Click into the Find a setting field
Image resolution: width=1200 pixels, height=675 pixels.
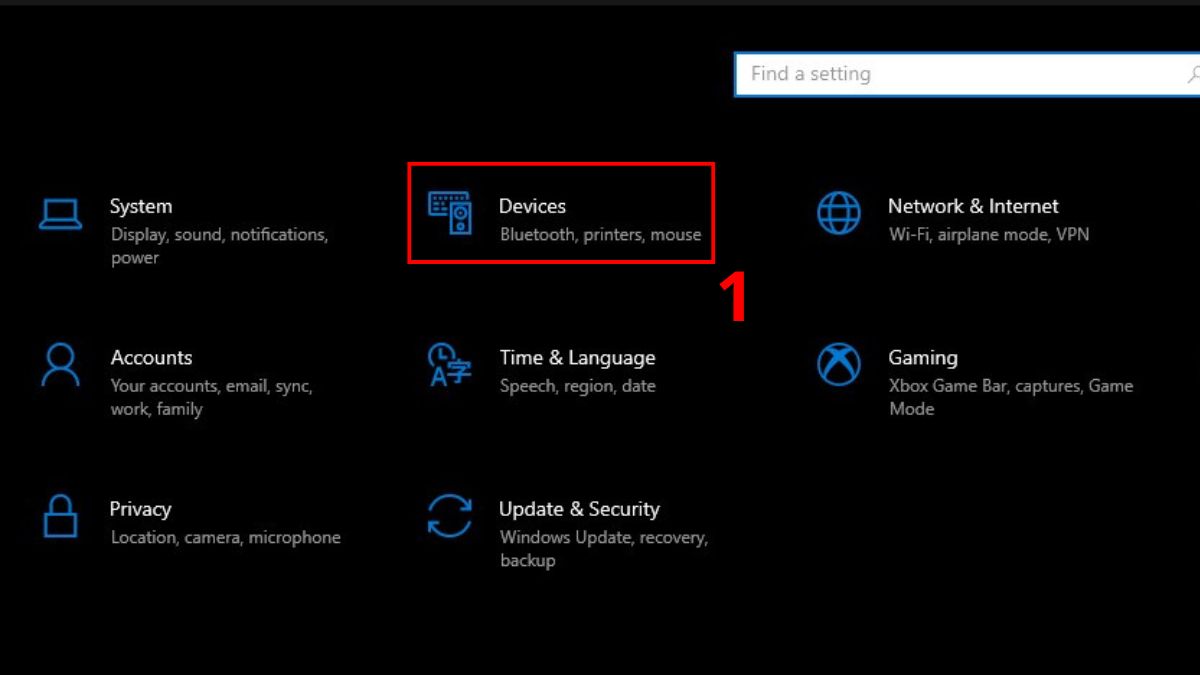[x=967, y=74]
